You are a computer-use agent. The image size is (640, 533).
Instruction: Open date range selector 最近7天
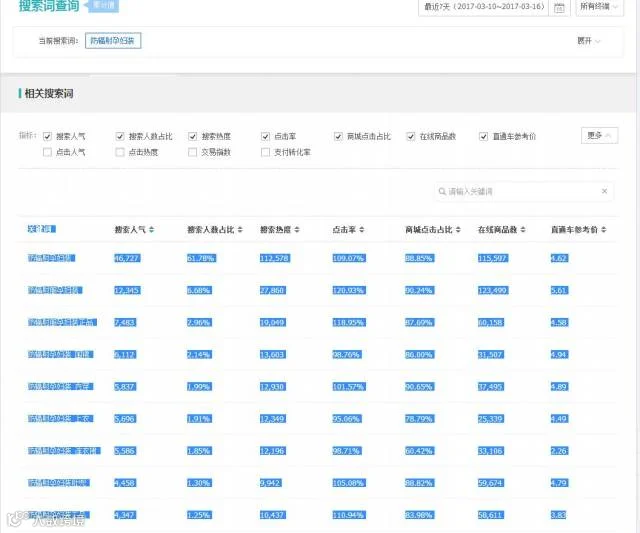click(484, 7)
